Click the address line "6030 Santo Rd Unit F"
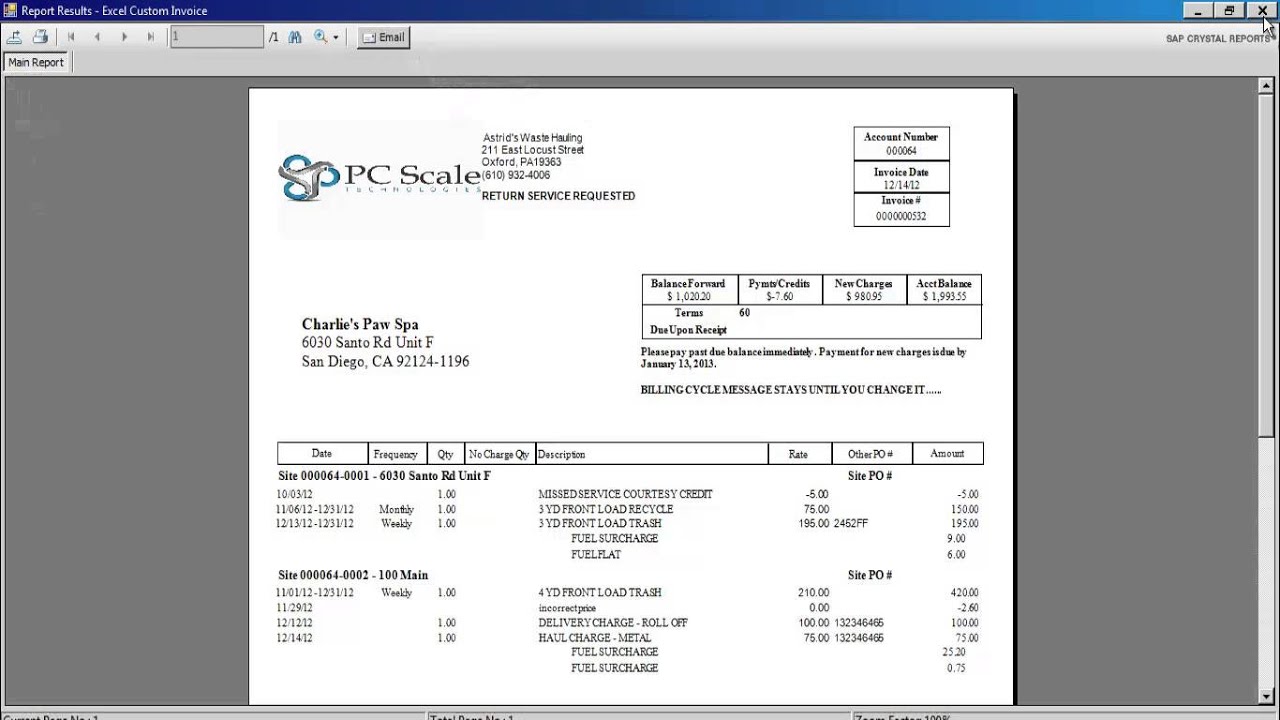 368,343
